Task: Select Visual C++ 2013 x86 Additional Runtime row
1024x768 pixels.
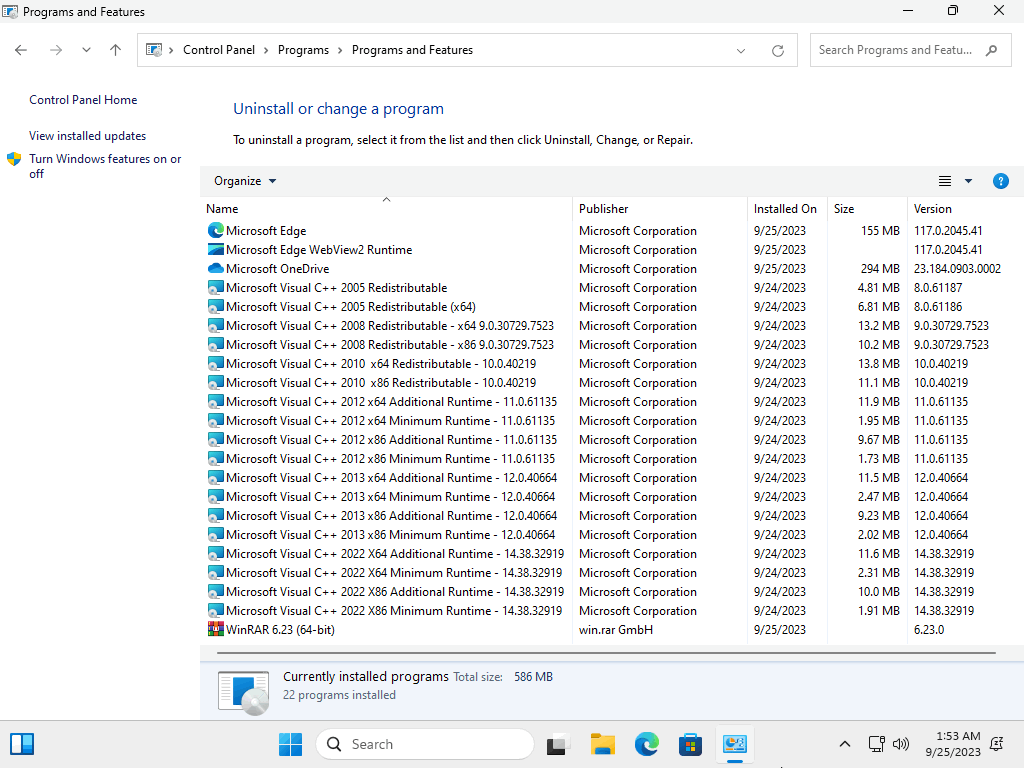Action: tap(611, 515)
